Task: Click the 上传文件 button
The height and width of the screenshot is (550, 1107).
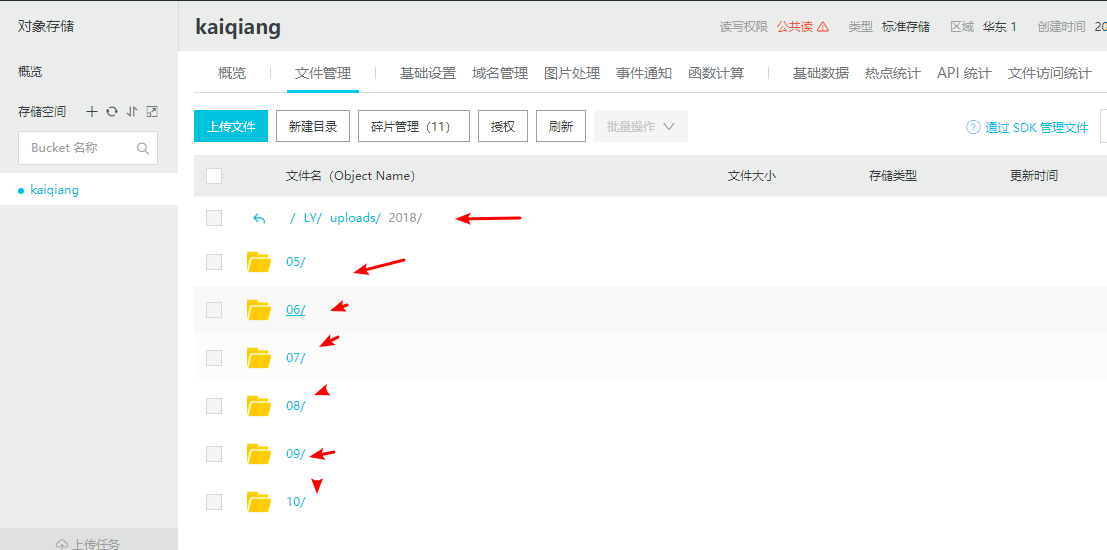Action: pos(231,127)
